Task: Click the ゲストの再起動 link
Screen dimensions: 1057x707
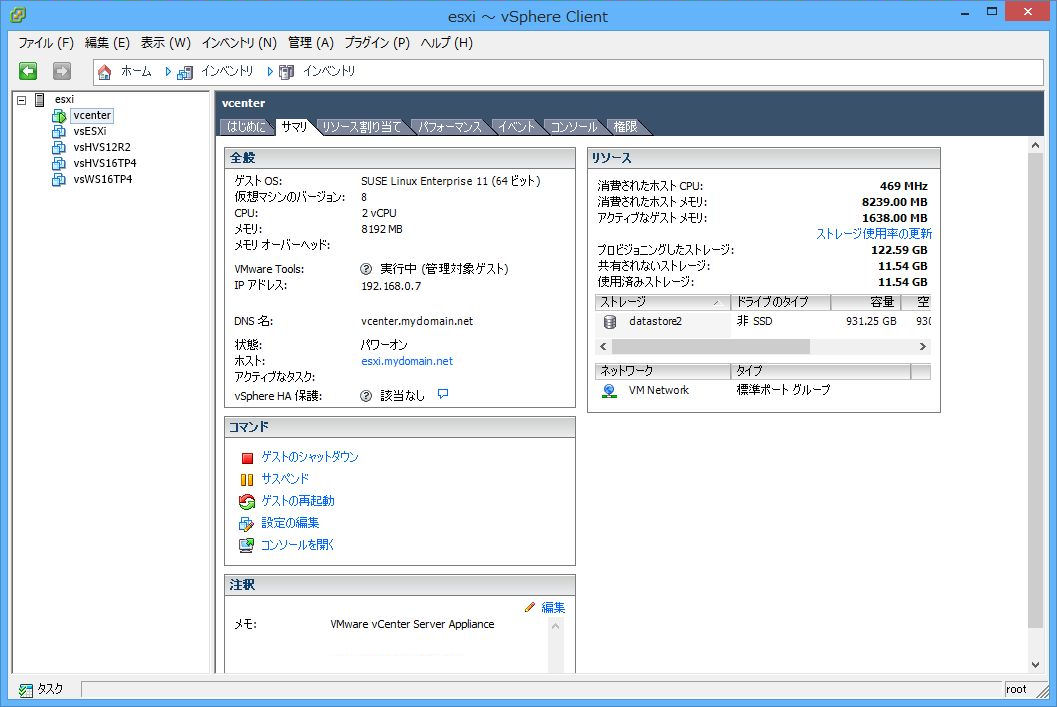Action: coord(298,501)
